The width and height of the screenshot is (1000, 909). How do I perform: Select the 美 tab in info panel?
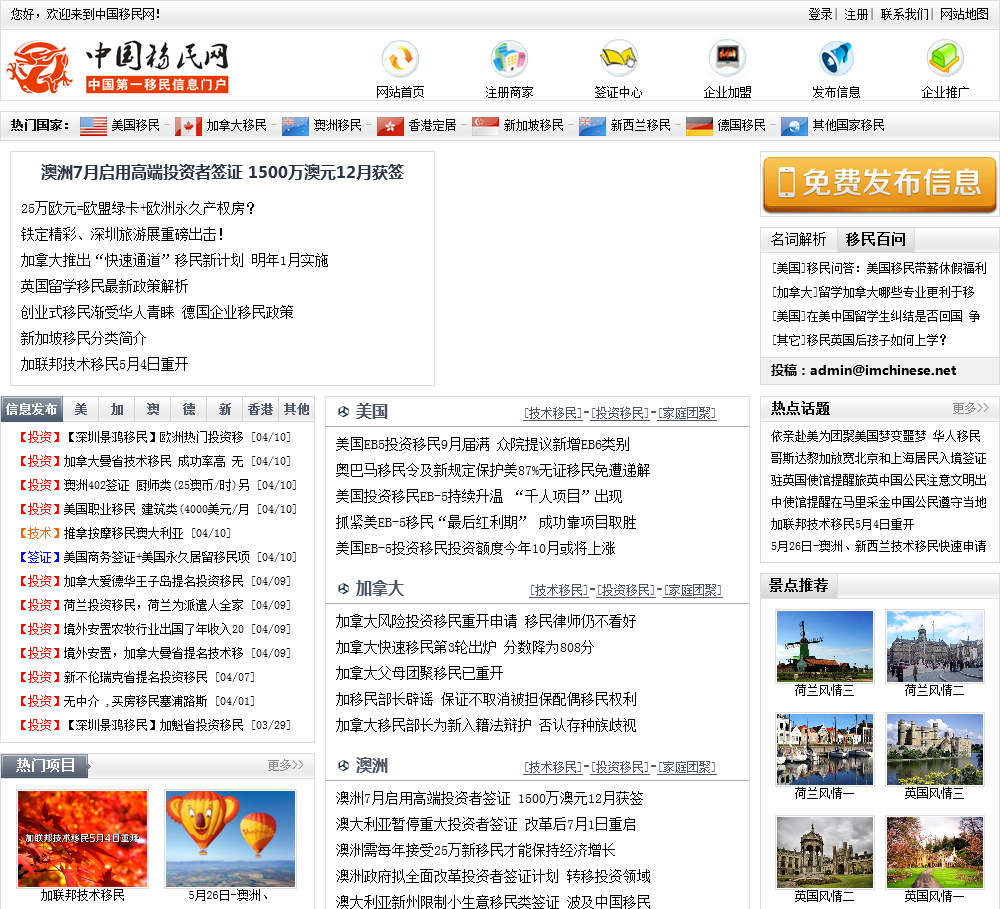(81, 409)
